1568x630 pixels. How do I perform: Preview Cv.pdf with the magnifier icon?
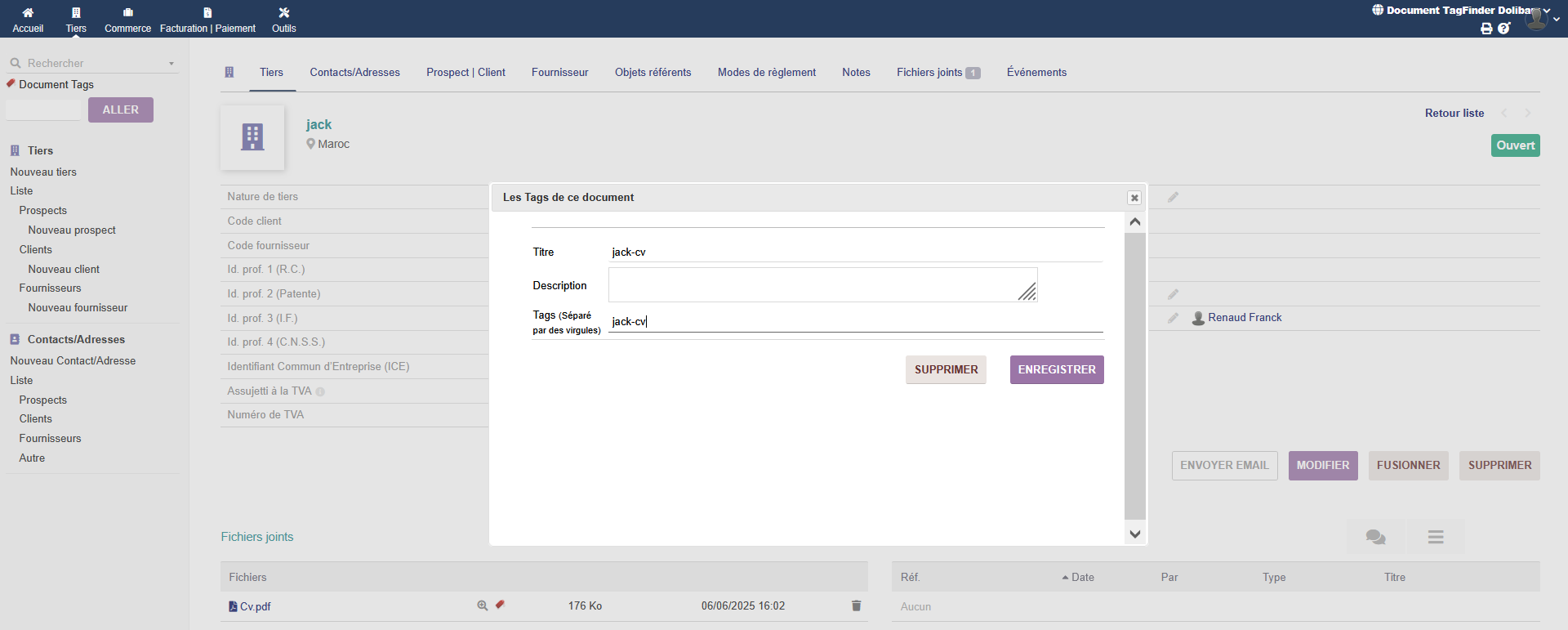coord(483,605)
